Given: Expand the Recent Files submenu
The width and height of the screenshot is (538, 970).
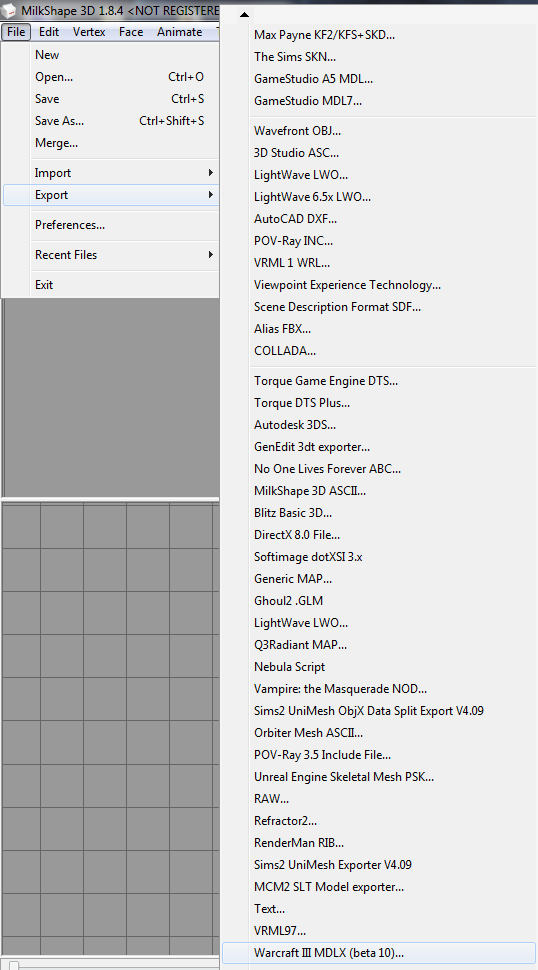Looking at the screenshot, I should 111,255.
